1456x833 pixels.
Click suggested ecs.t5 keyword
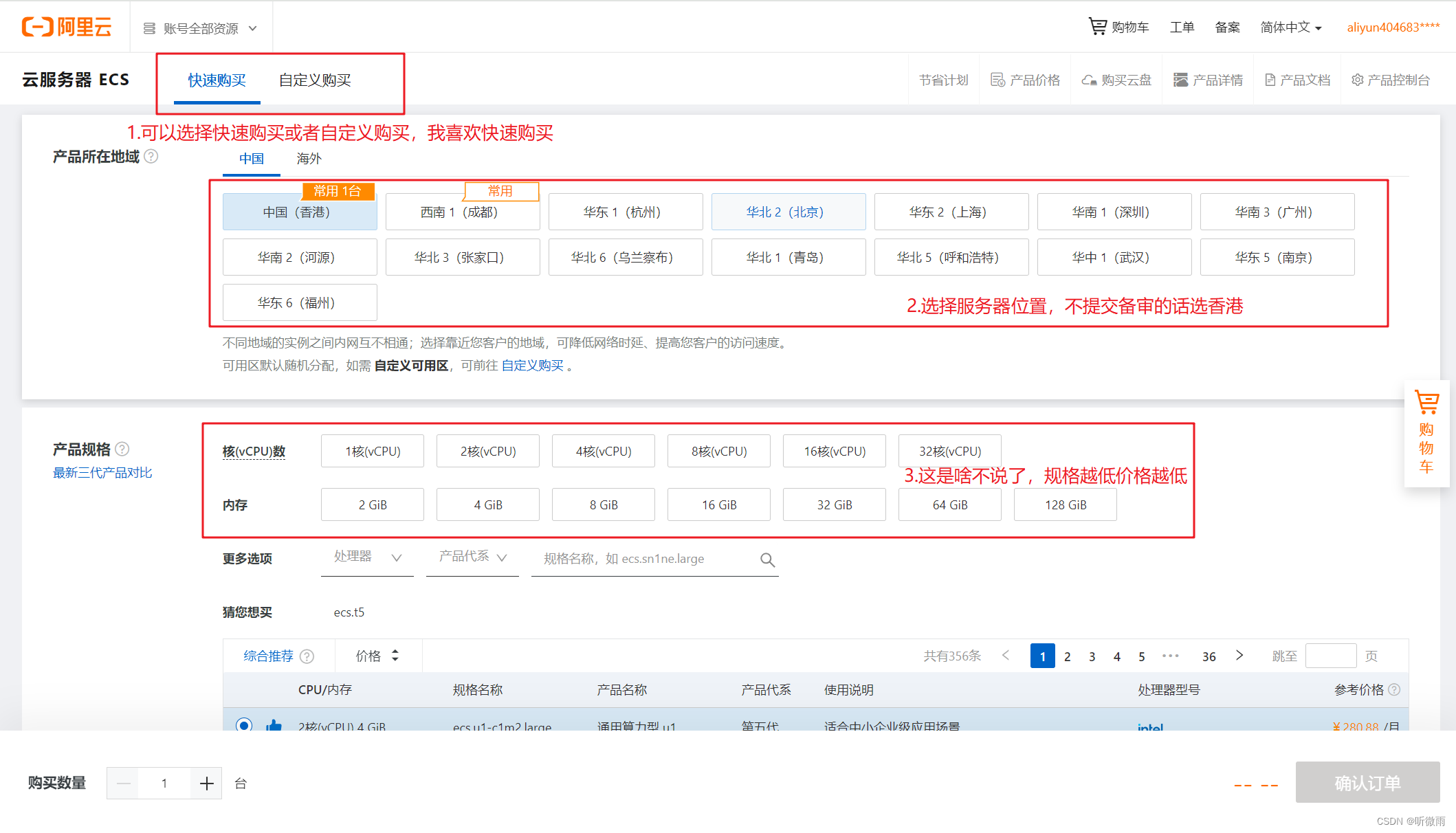point(349,612)
